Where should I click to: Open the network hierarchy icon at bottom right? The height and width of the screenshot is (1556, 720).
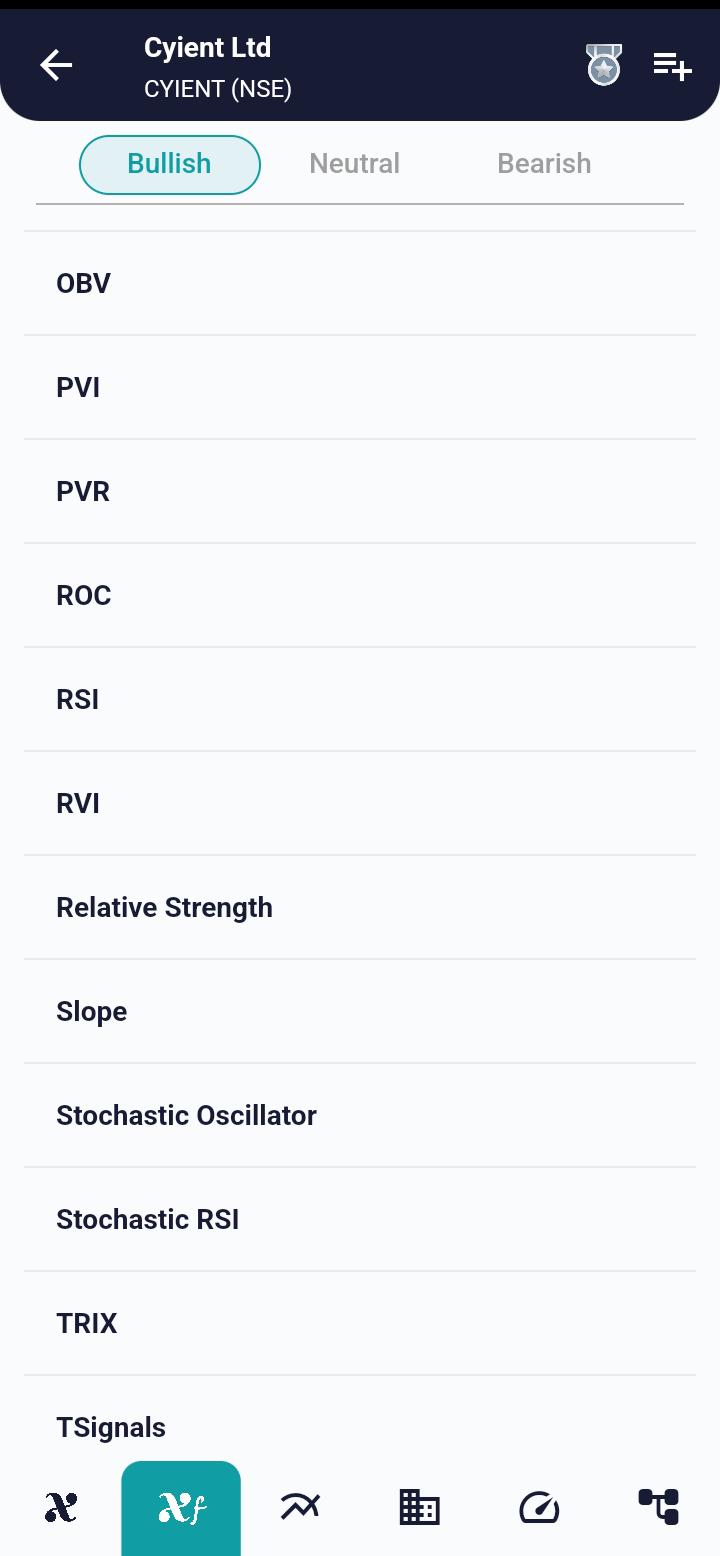(x=659, y=1507)
